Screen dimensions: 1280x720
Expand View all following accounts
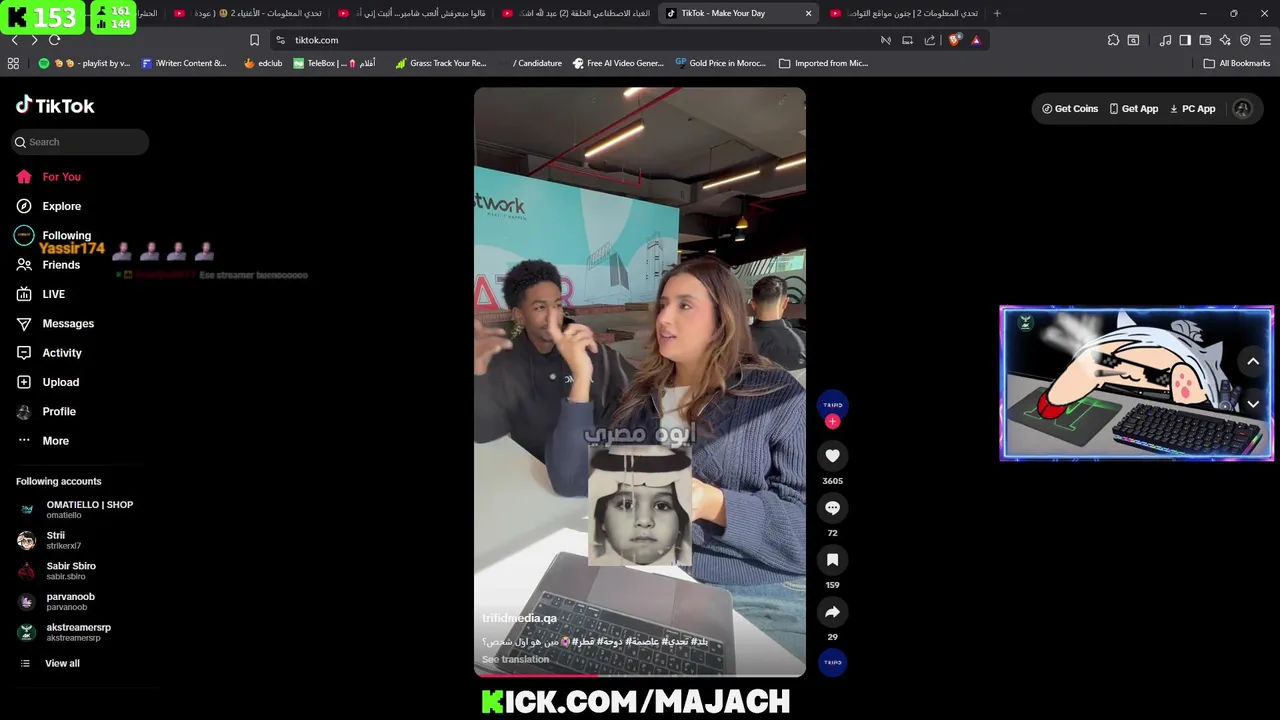pyautogui.click(x=50, y=663)
